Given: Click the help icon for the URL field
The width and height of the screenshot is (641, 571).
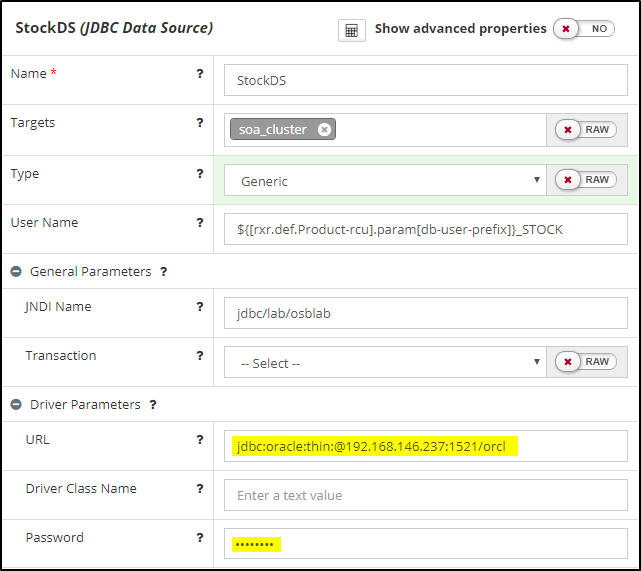Looking at the screenshot, I should pyautogui.click(x=200, y=440).
